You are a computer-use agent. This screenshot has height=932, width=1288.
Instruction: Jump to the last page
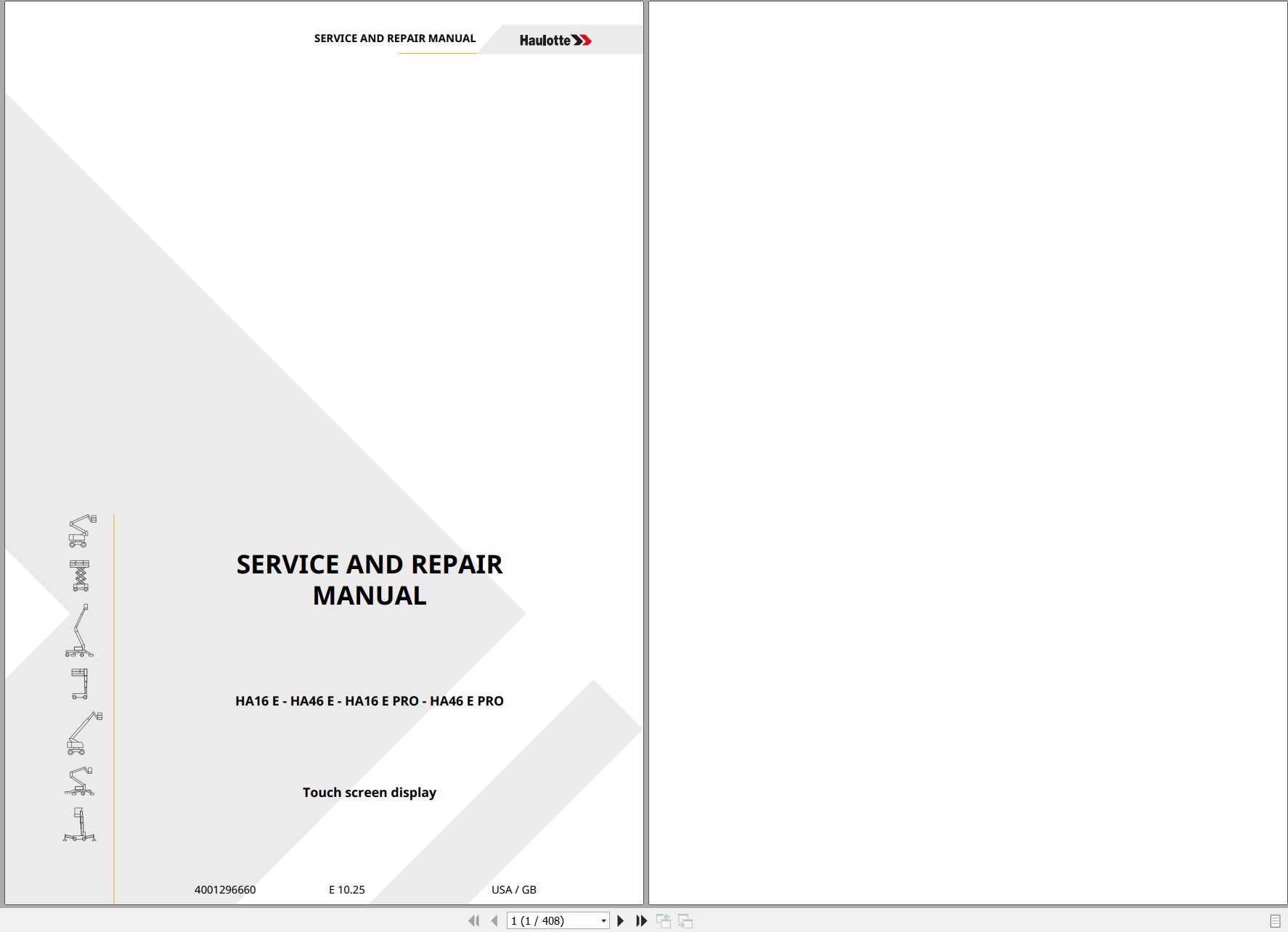coord(641,920)
